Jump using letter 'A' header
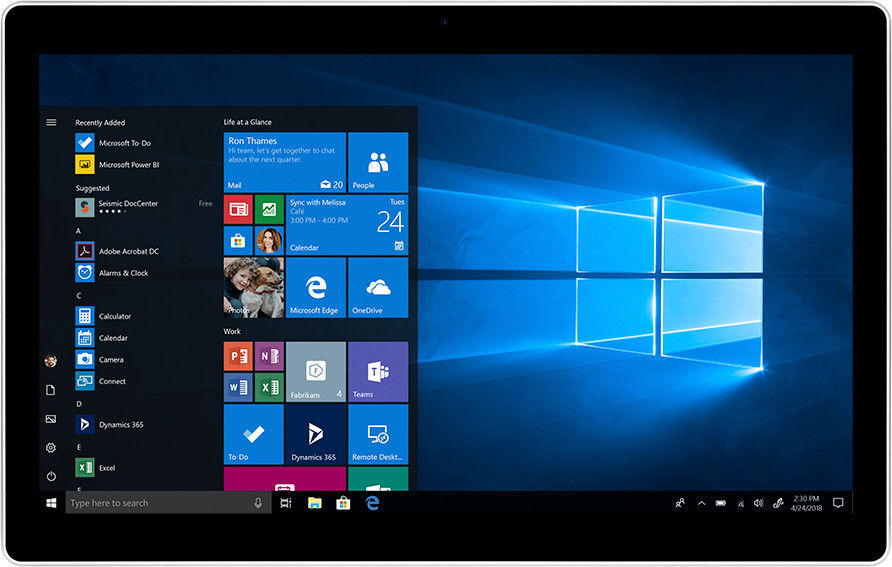 coord(79,231)
